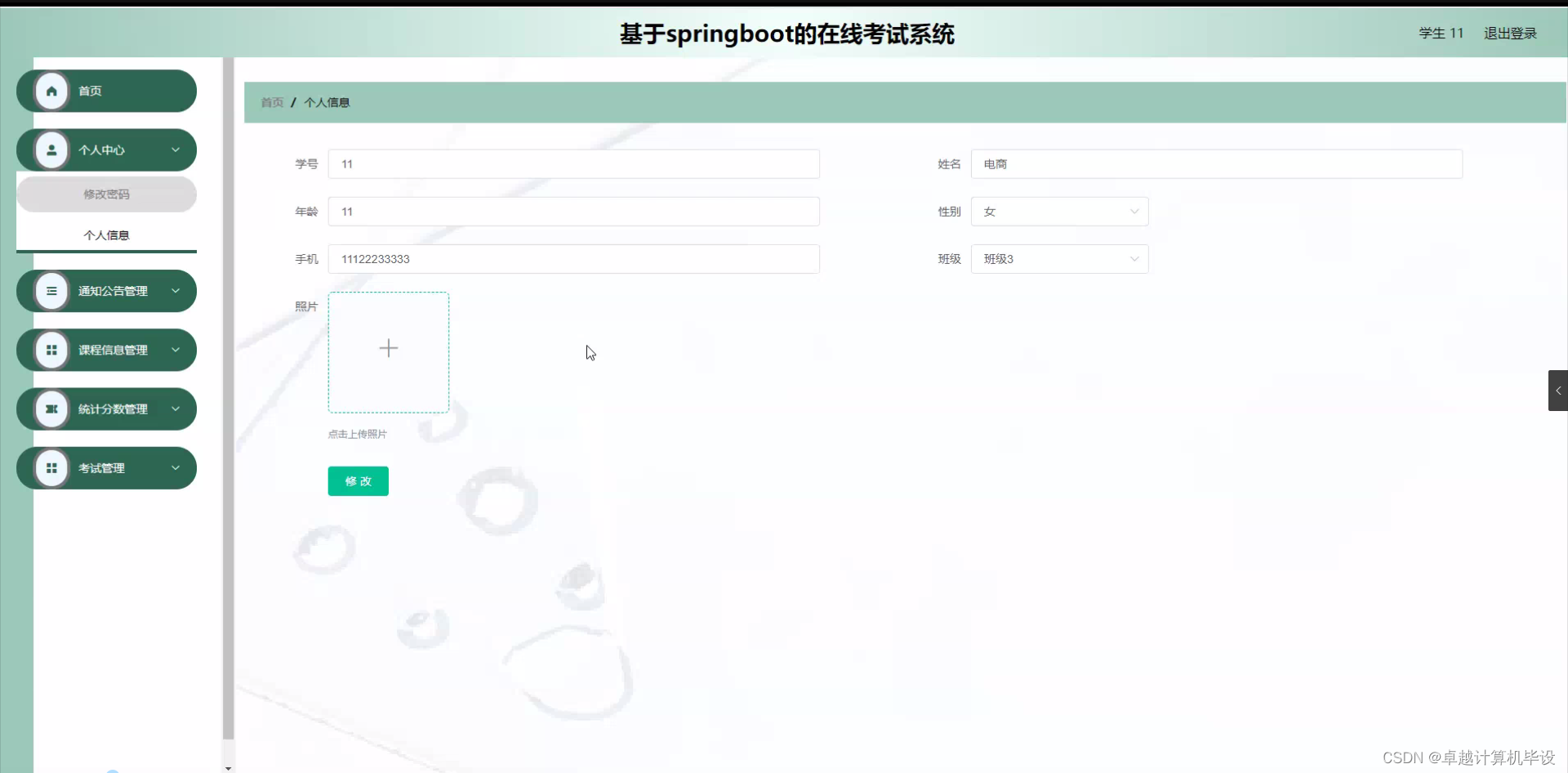Click the 点击上传照片 hint text
Image resolution: width=1568 pixels, height=773 pixels.
[x=358, y=434]
